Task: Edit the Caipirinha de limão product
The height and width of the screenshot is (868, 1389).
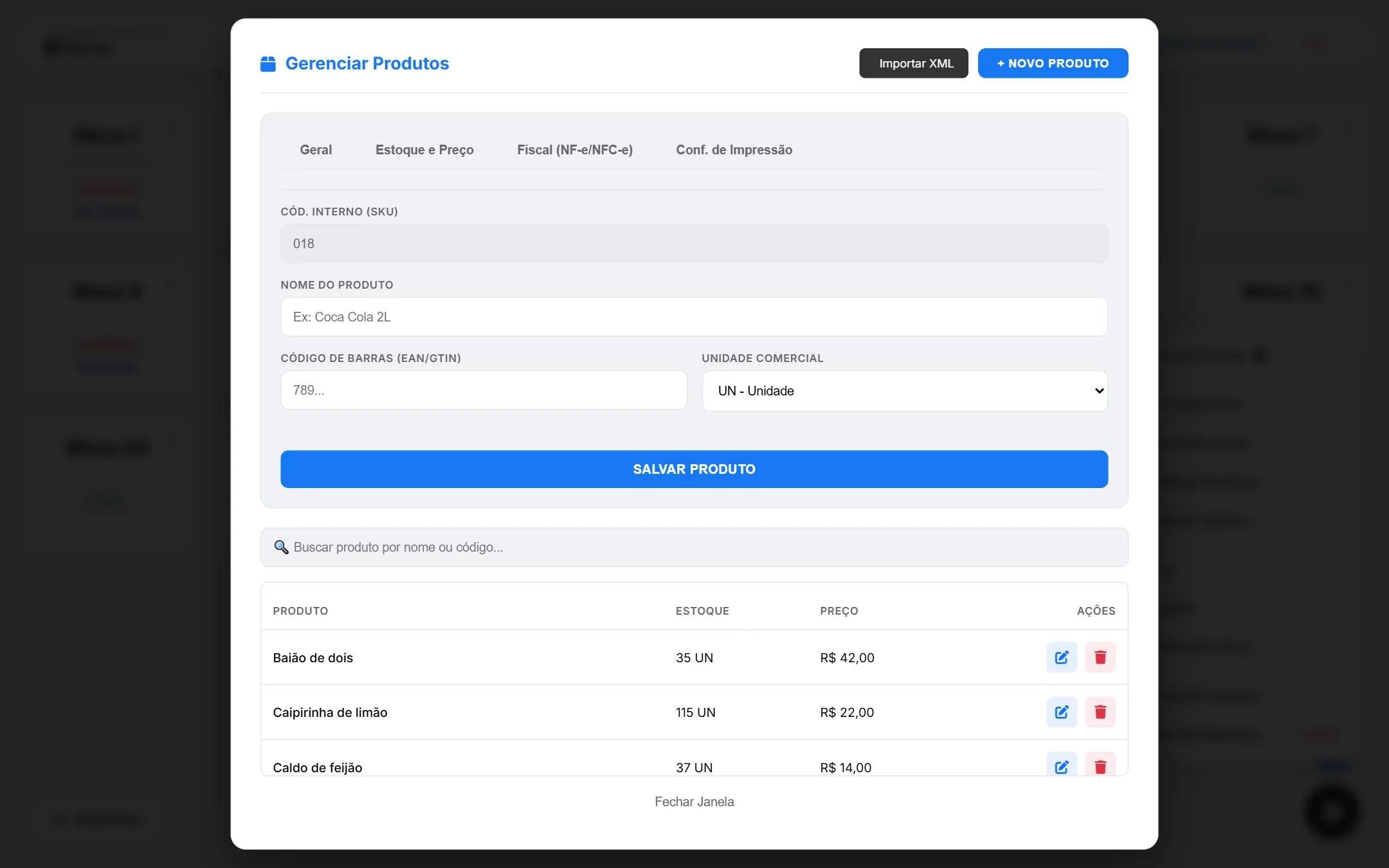Action: point(1062,712)
